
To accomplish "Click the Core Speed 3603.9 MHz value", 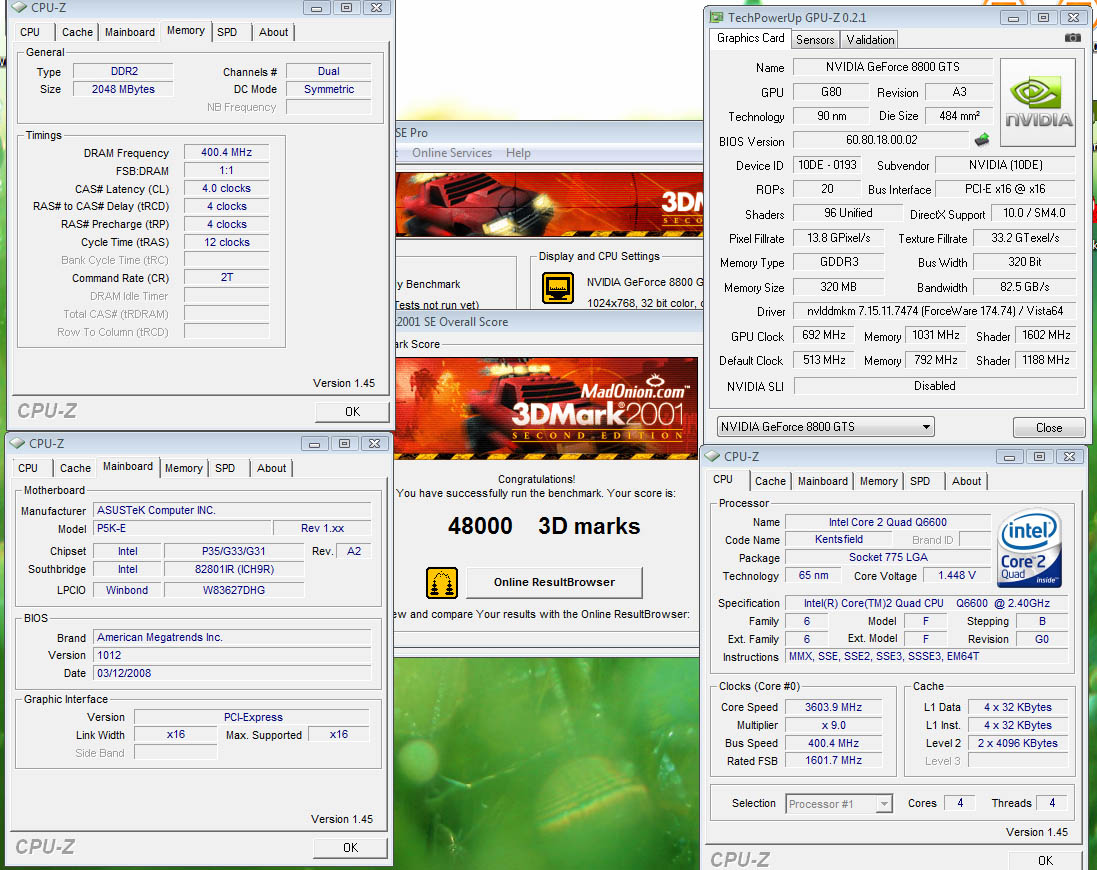I will click(x=833, y=707).
